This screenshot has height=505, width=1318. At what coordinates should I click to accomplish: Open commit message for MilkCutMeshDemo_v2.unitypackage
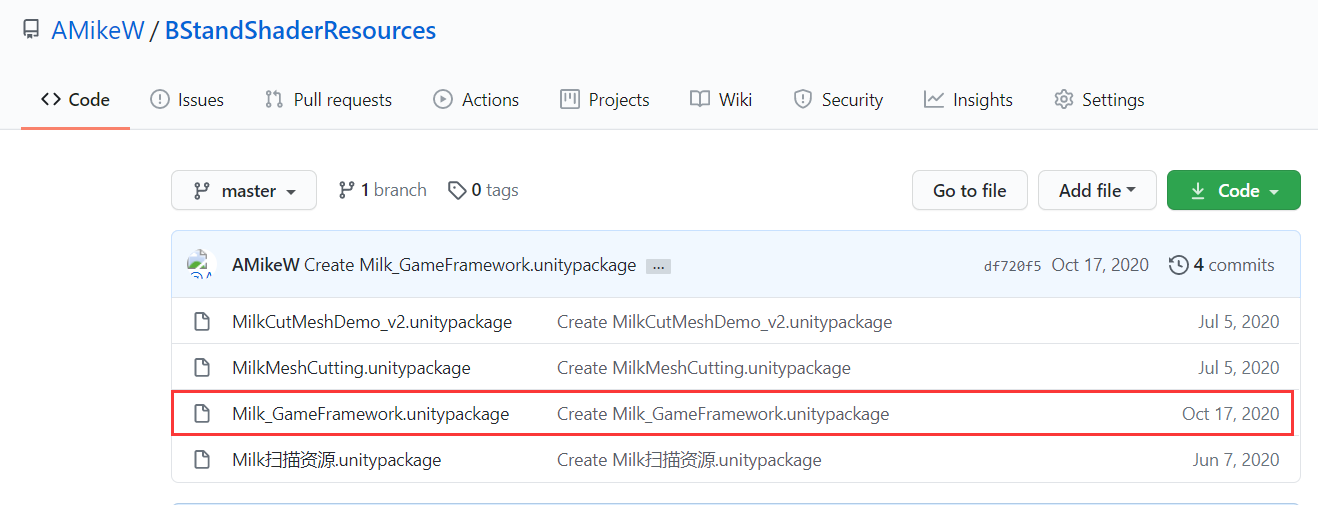(x=725, y=322)
